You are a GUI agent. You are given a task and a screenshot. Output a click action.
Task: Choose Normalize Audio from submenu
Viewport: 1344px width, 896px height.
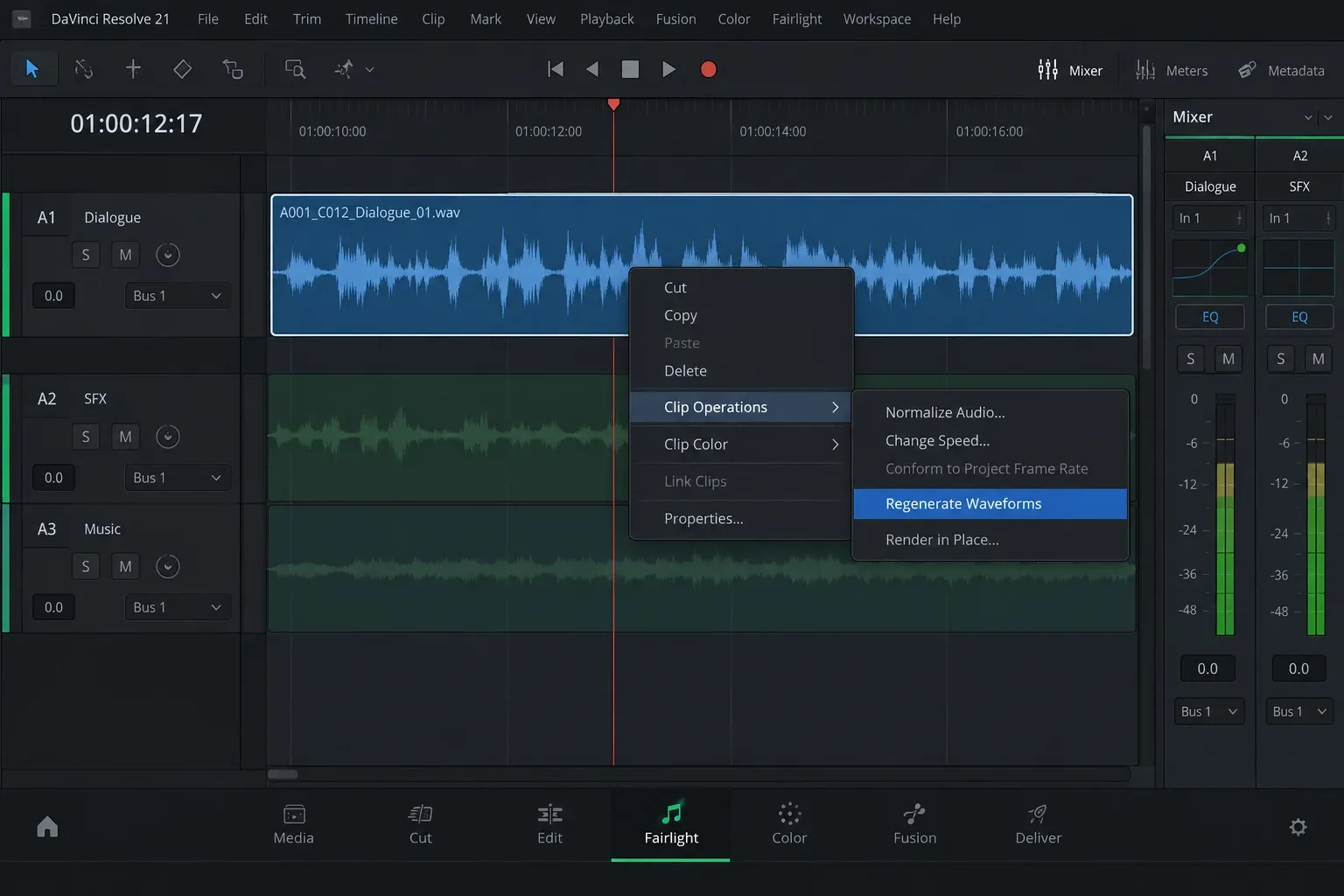pyautogui.click(x=990, y=412)
